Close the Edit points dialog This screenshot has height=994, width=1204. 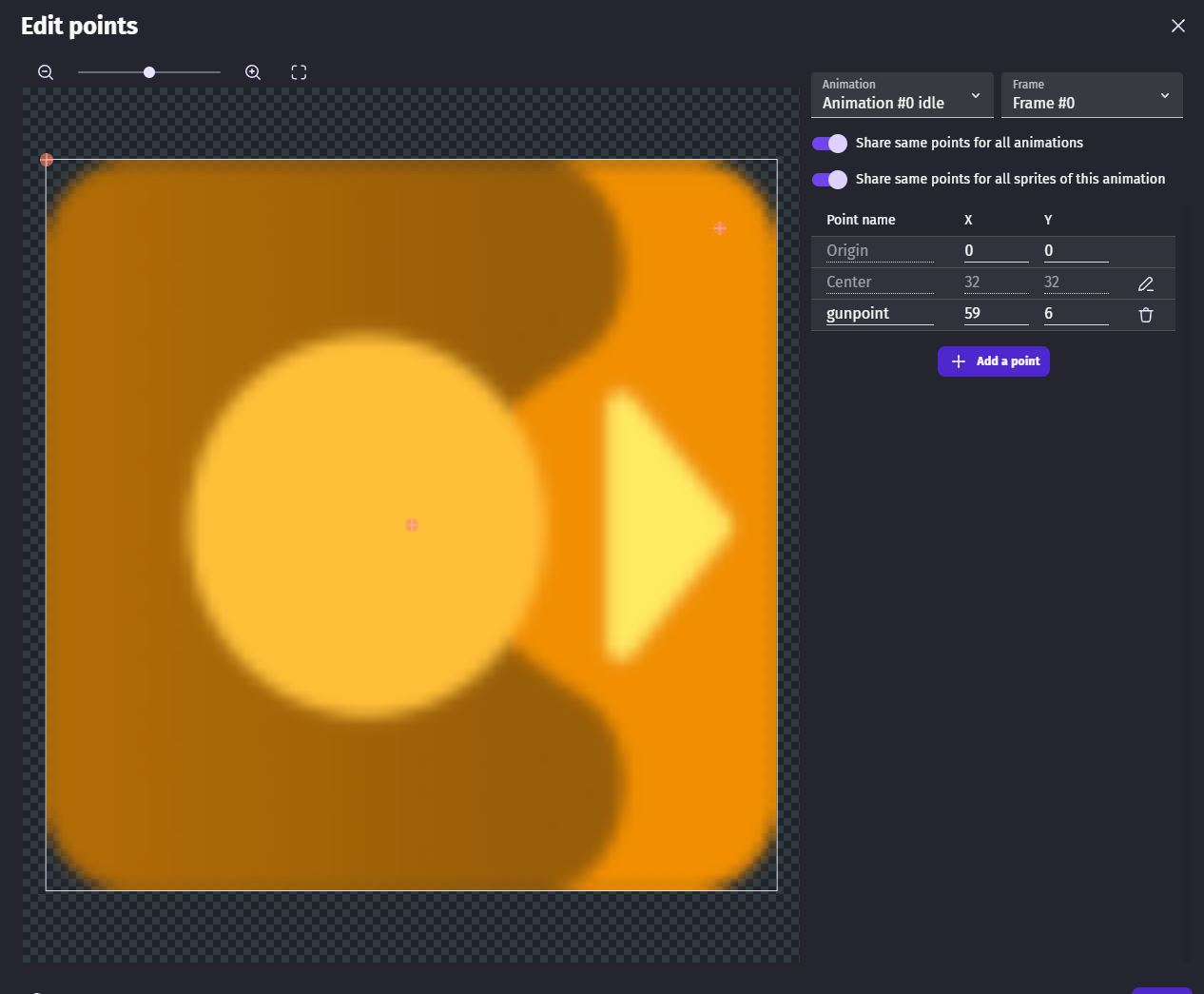(1178, 26)
